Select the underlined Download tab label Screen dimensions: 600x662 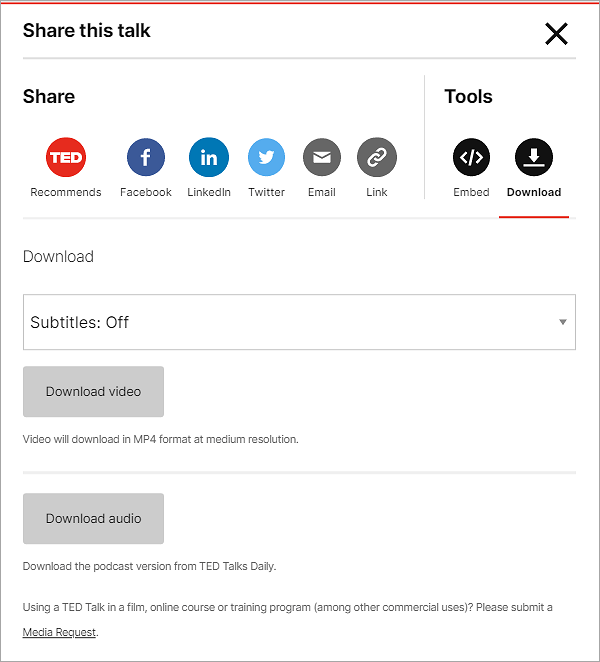(534, 192)
